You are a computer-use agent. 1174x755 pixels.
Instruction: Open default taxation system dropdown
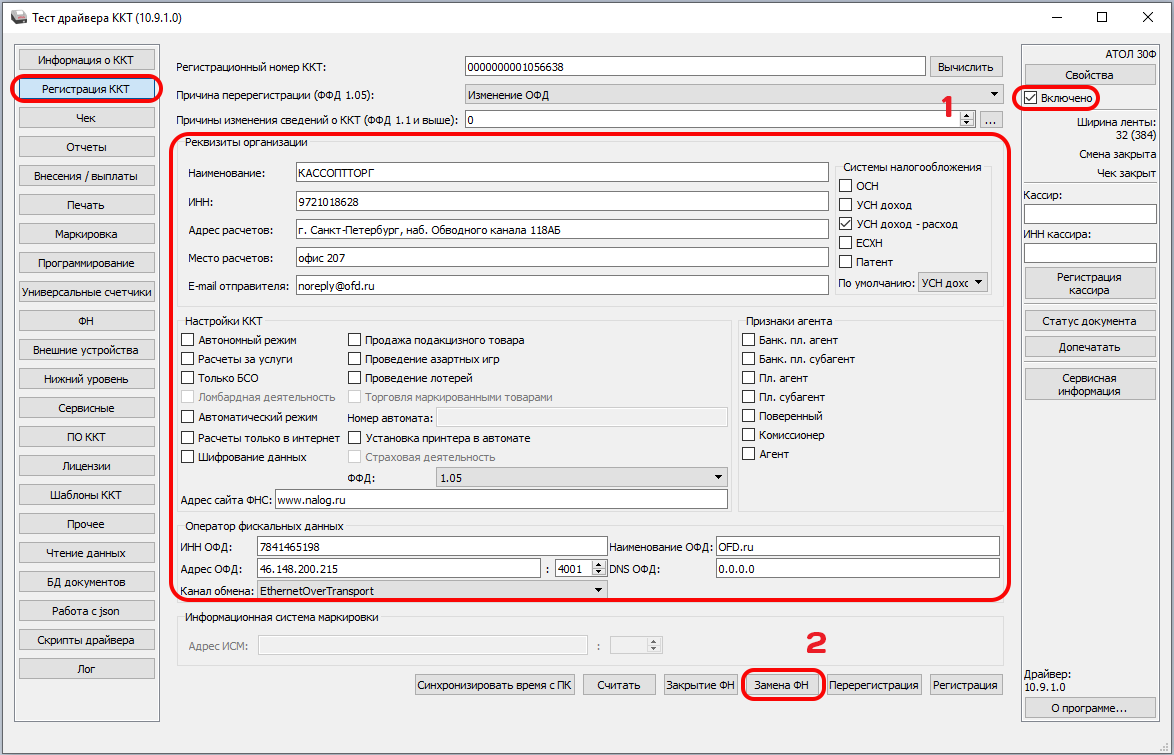coord(953,283)
